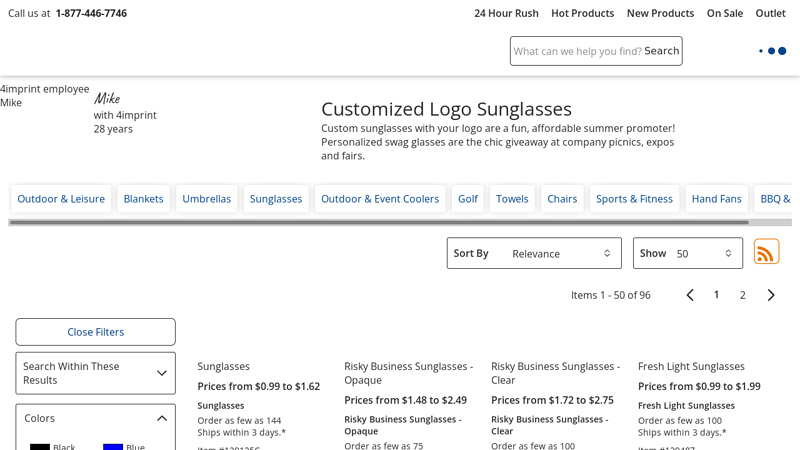
Task: Click the orange RSS feed icon
Action: click(x=766, y=252)
